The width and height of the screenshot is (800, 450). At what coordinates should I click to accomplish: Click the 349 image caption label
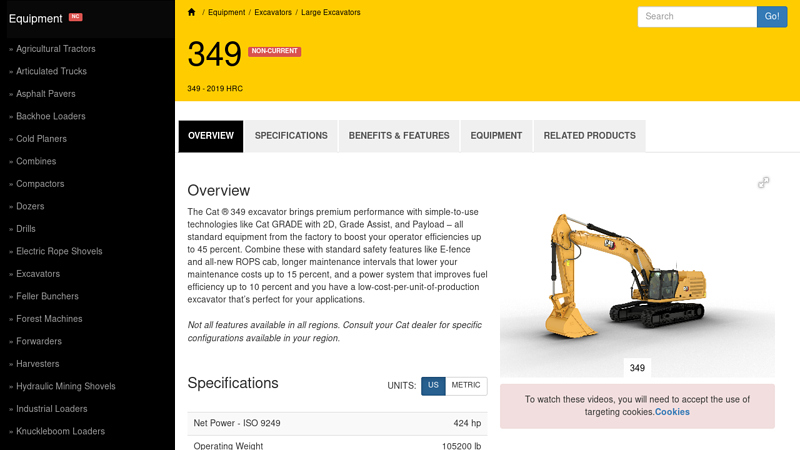point(637,368)
